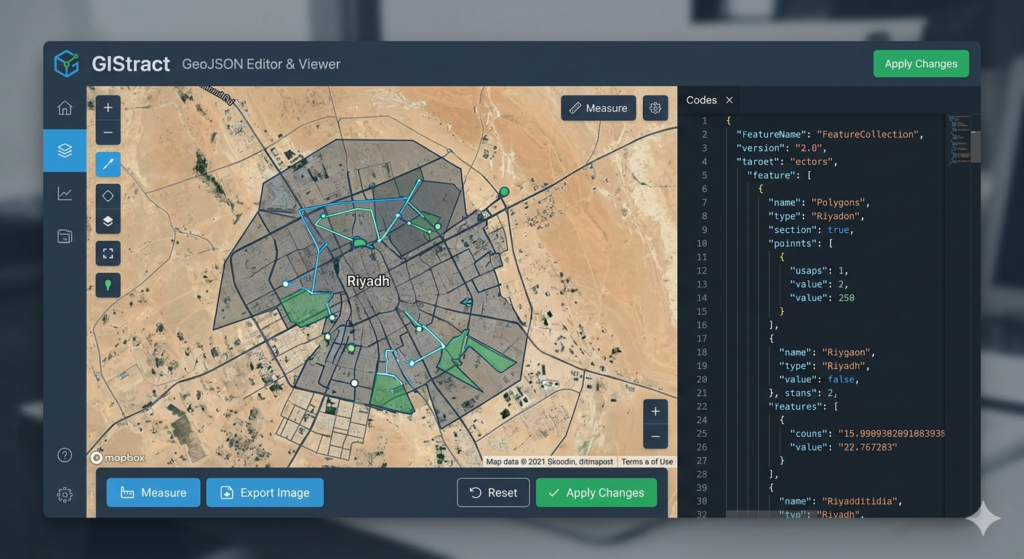Click "Riyadditidia" name value in code
This screenshot has width=1024, height=559.
click(861, 502)
